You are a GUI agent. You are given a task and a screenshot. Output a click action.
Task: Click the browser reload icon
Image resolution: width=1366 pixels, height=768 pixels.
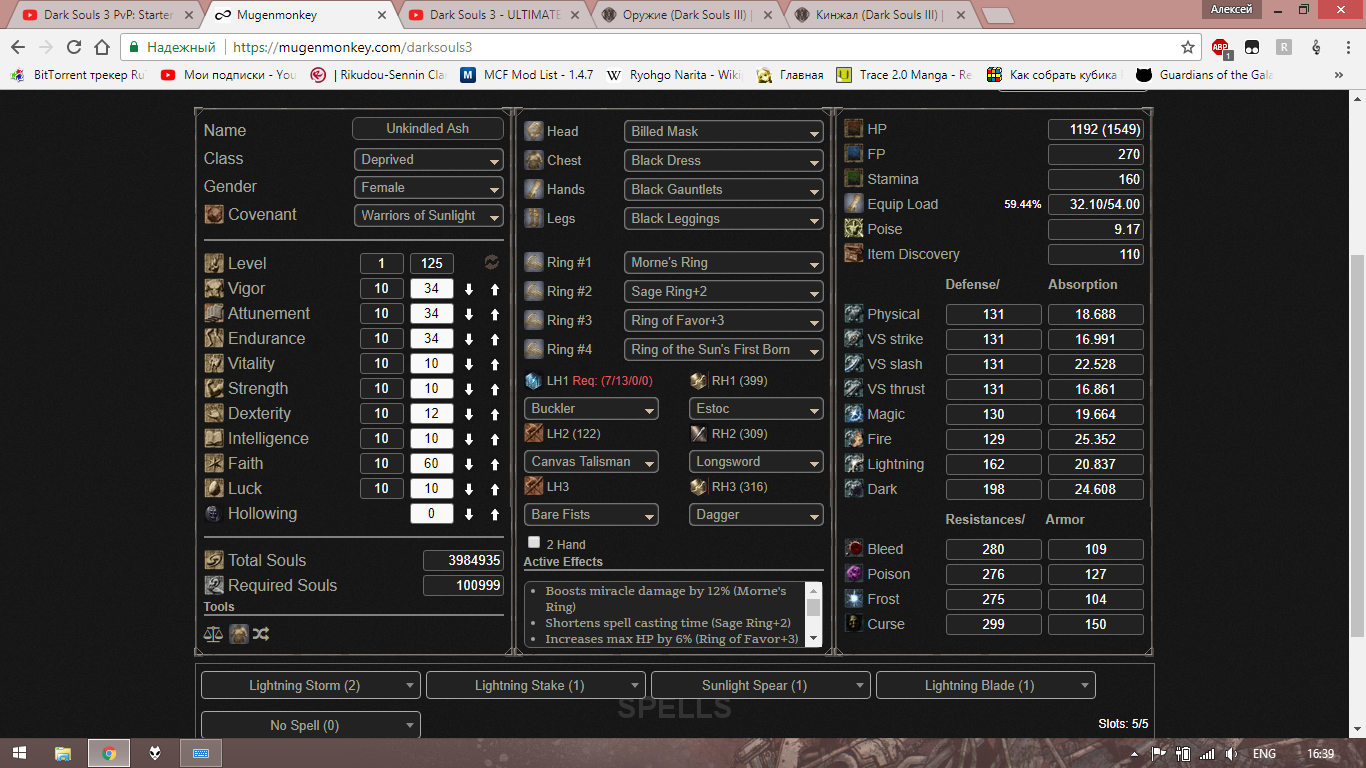tap(74, 47)
